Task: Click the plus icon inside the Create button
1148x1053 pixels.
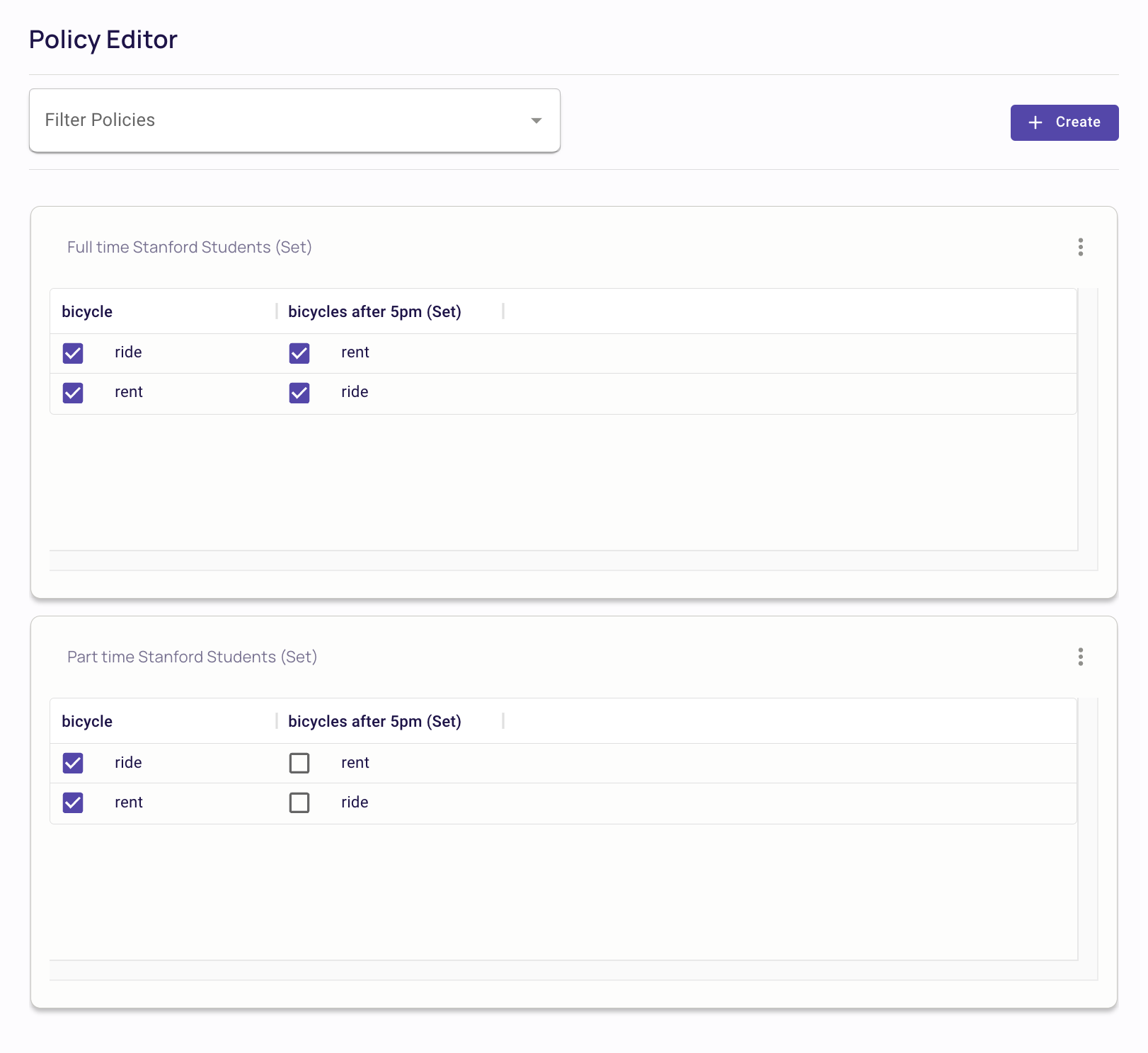Action: 1035,122
